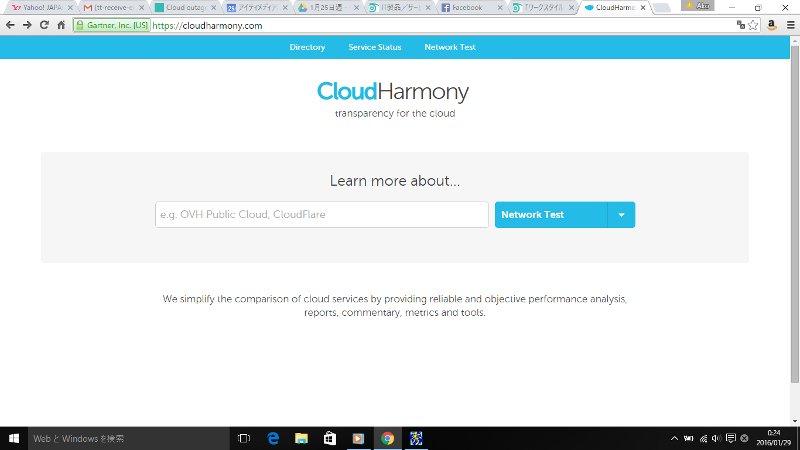This screenshot has height=450, width=800.
Task: Open Task View from the taskbar
Action: [244, 438]
